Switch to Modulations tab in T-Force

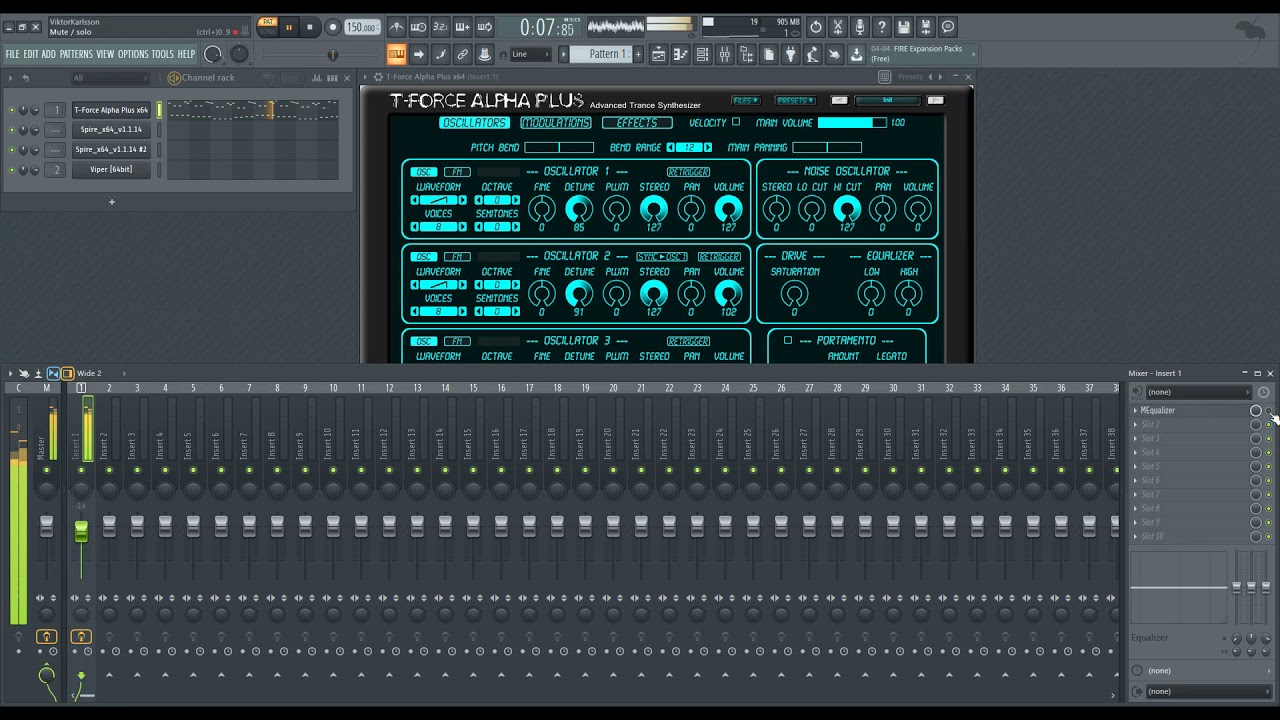click(x=556, y=123)
